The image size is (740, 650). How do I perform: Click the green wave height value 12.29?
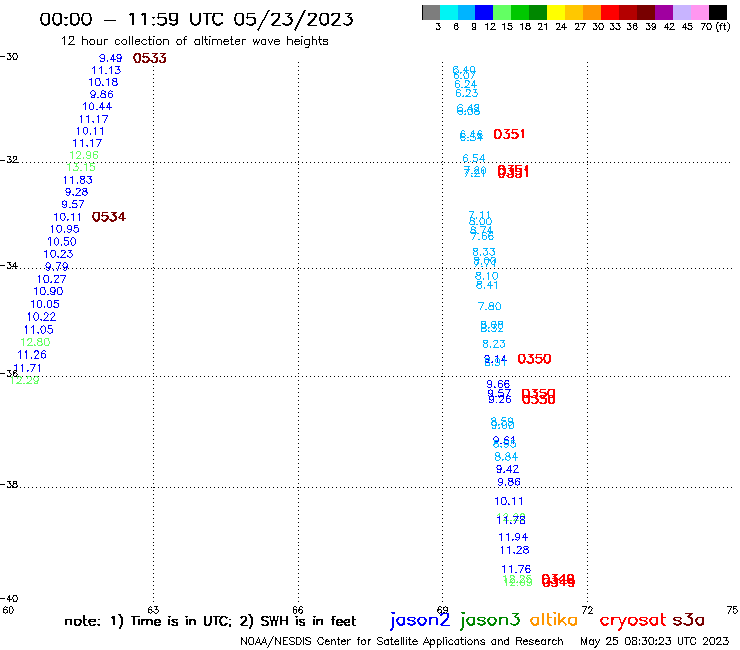coord(25,380)
